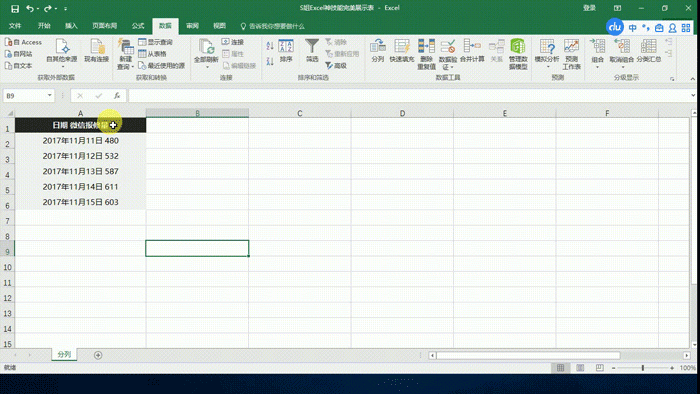Click 连接 connections button
Viewport: 700px width, 394px height.
(233, 42)
